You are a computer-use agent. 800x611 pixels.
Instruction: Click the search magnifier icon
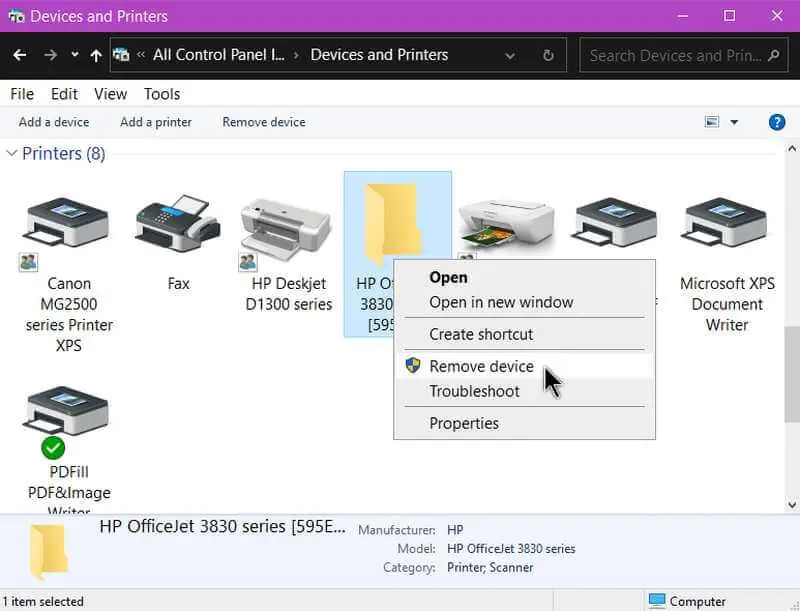click(x=774, y=55)
